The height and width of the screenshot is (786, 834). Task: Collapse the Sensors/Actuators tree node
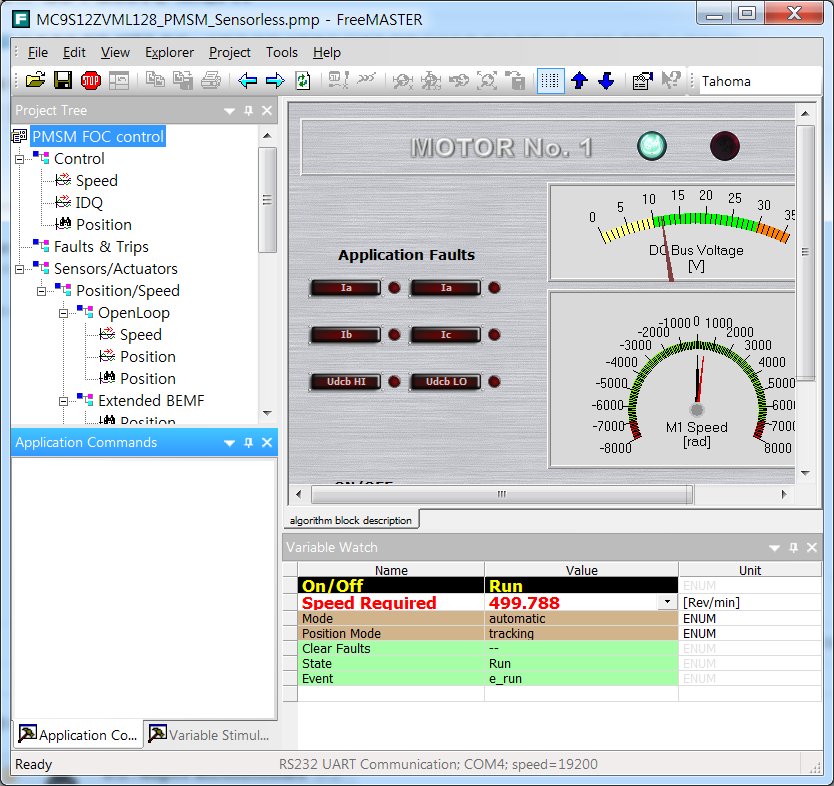20,269
